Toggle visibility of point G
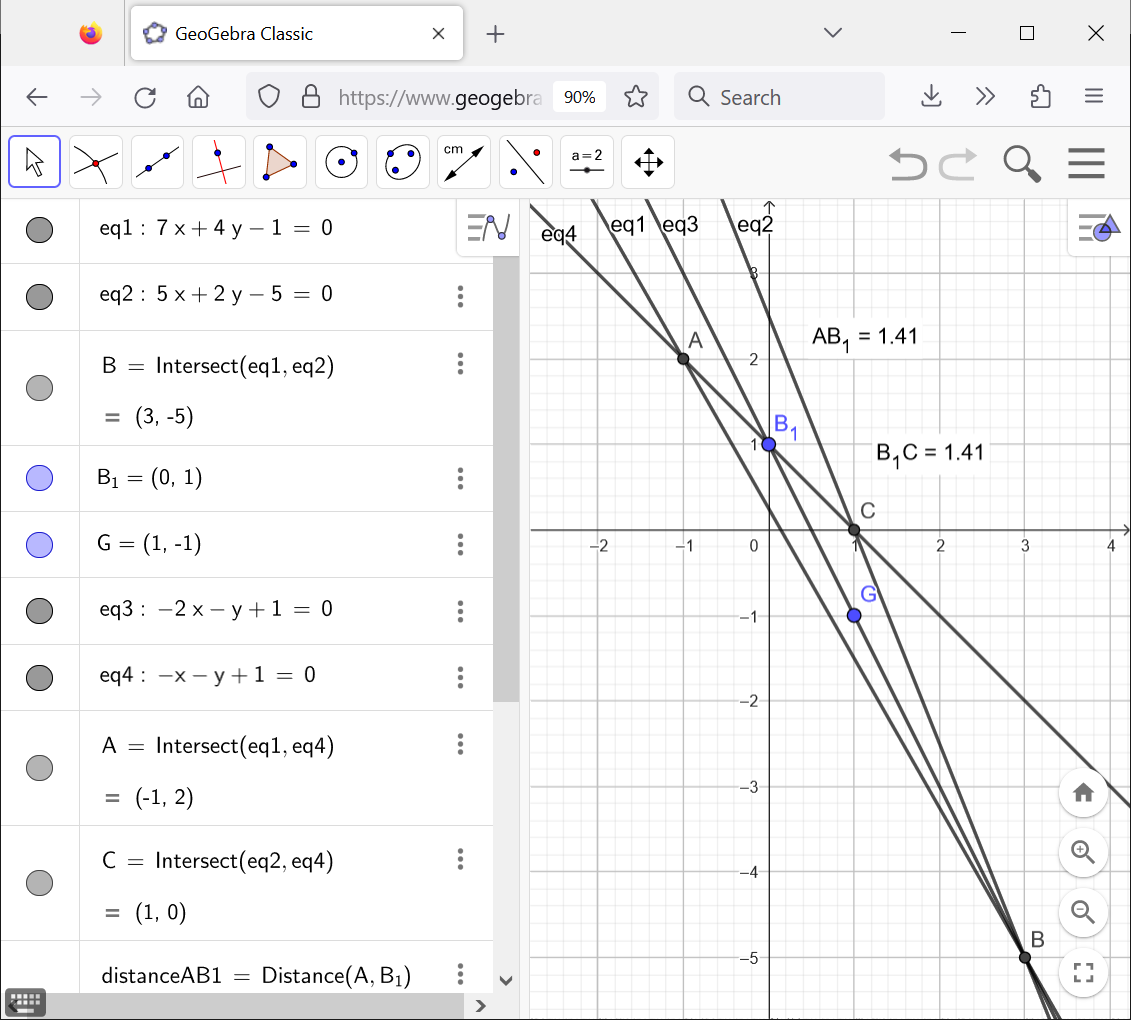This screenshot has height=1020, width=1131. click(x=40, y=545)
